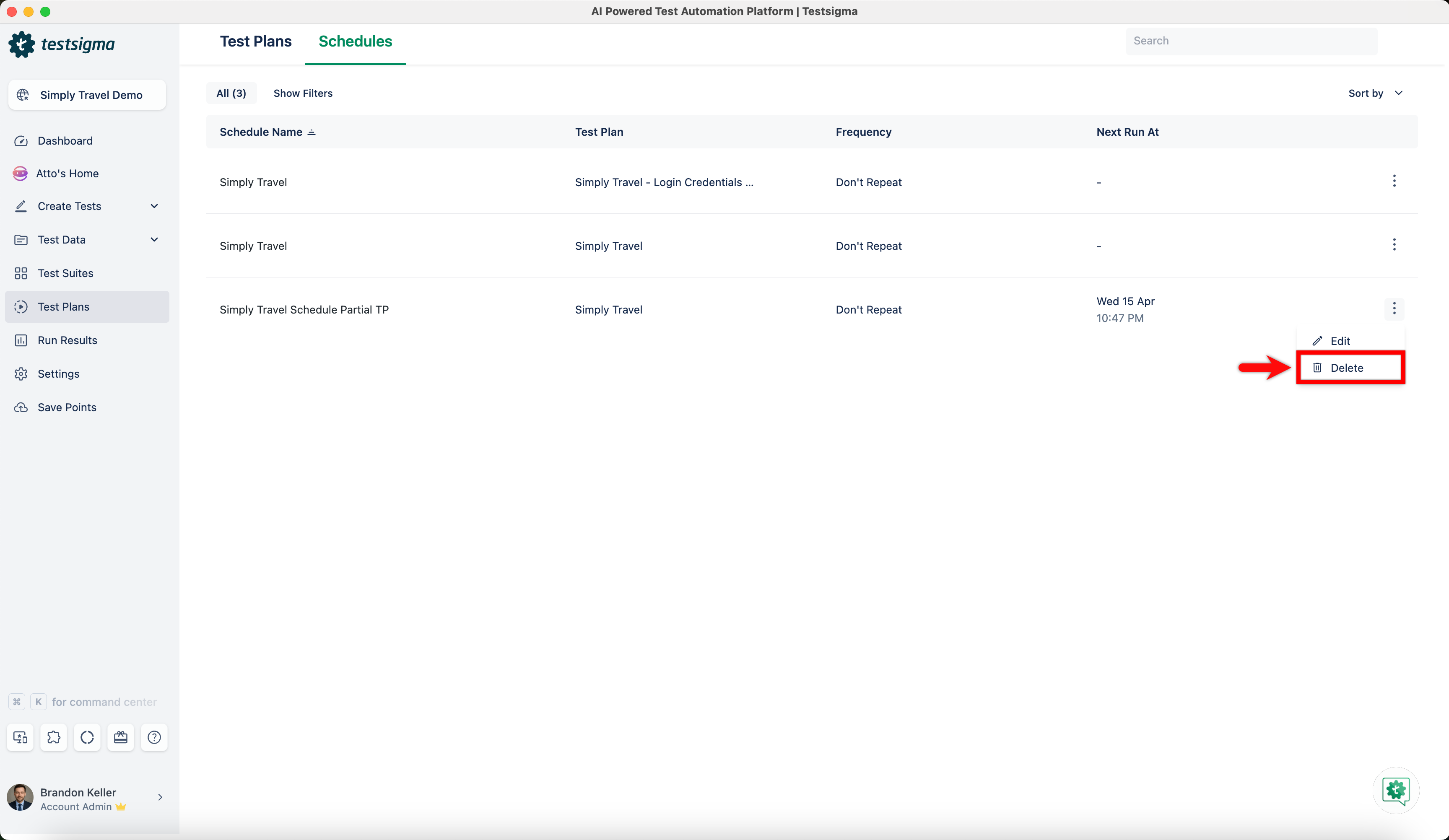Image resolution: width=1449 pixels, height=840 pixels.
Task: Click the Test Plan column header
Action: [599, 132]
